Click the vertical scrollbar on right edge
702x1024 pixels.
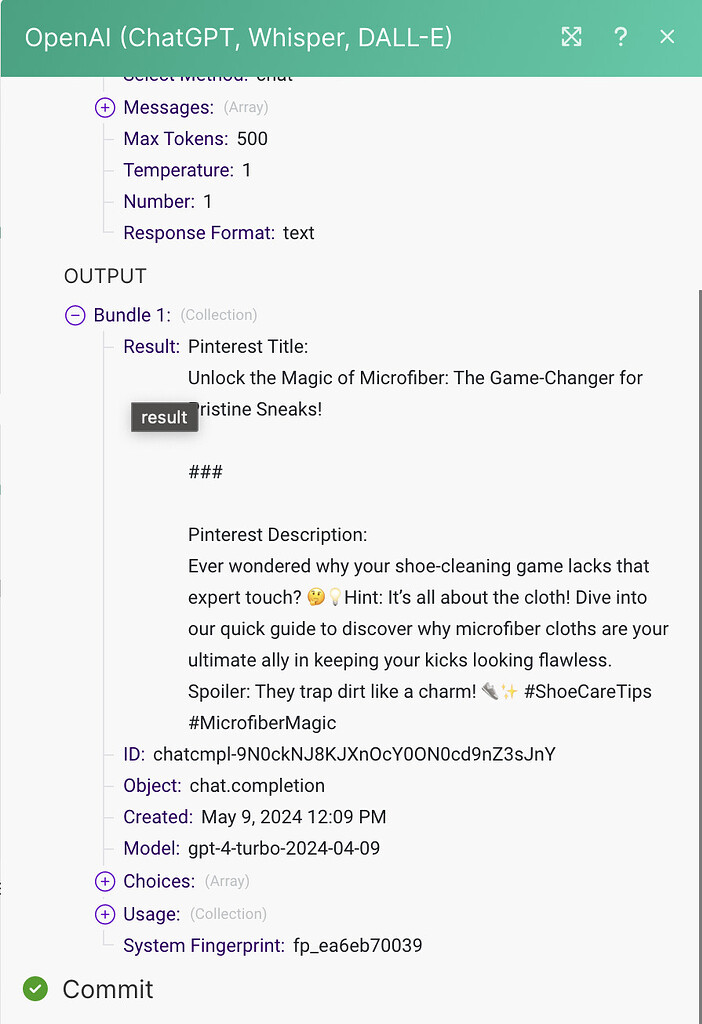click(x=699, y=588)
